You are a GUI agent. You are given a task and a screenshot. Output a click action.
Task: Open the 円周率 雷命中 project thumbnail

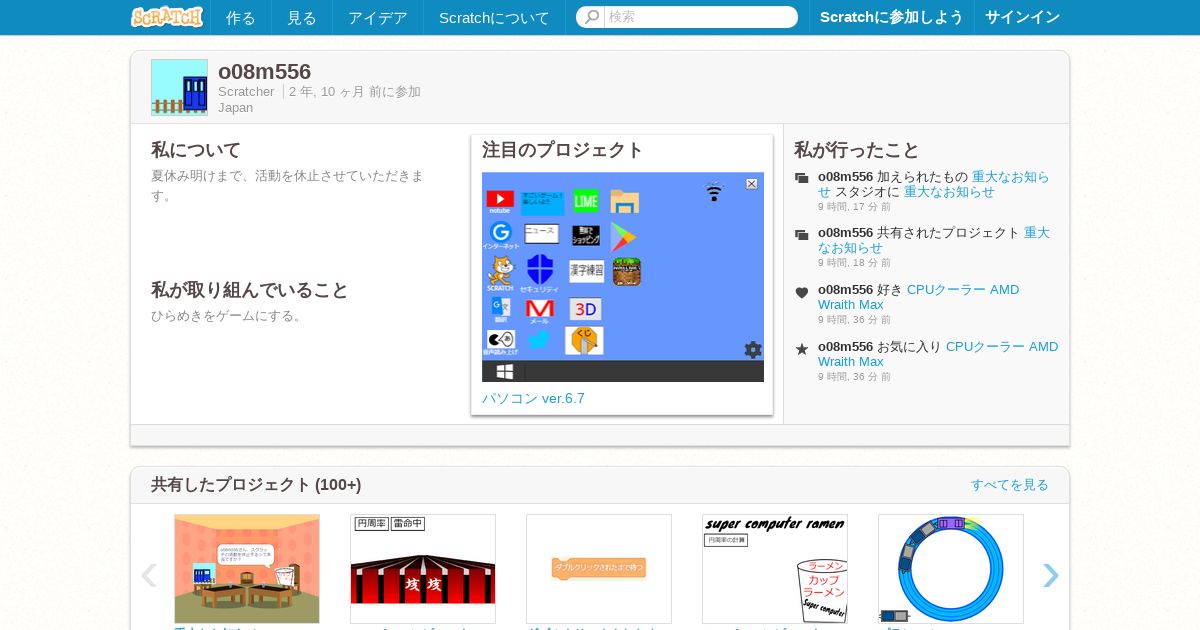click(423, 569)
